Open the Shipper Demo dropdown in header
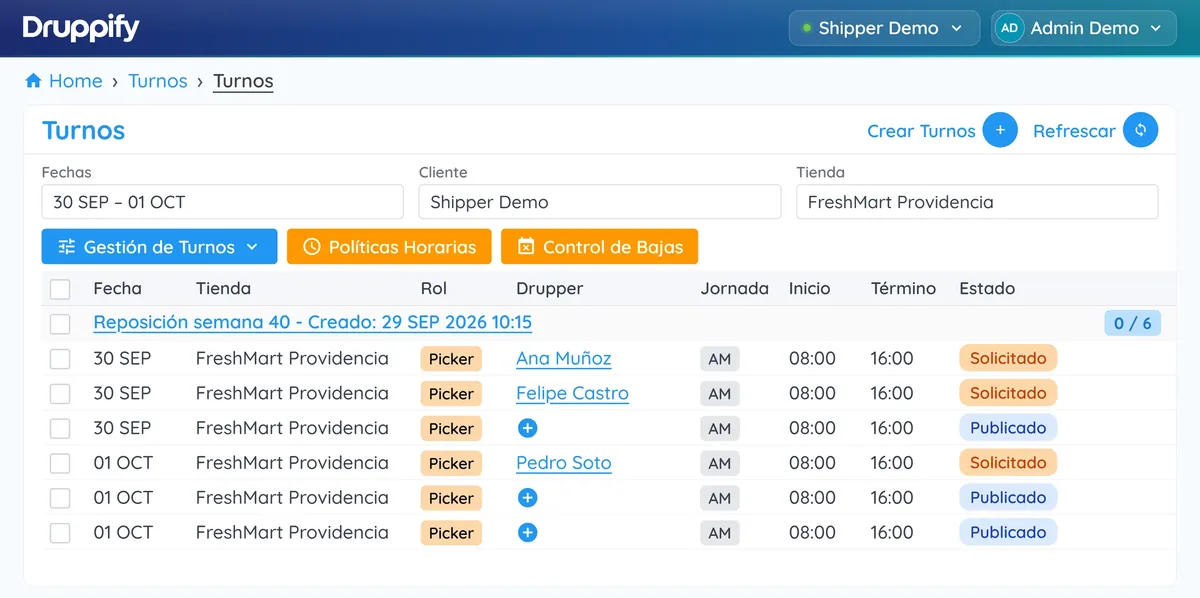This screenshot has height=598, width=1200. [x=883, y=28]
